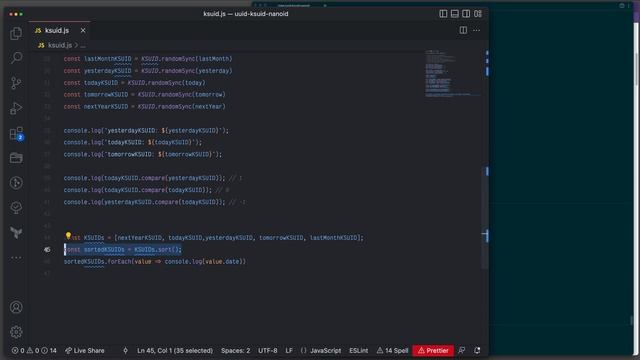Open the Search view in activity bar
The height and width of the screenshot is (360, 640).
click(x=16, y=58)
